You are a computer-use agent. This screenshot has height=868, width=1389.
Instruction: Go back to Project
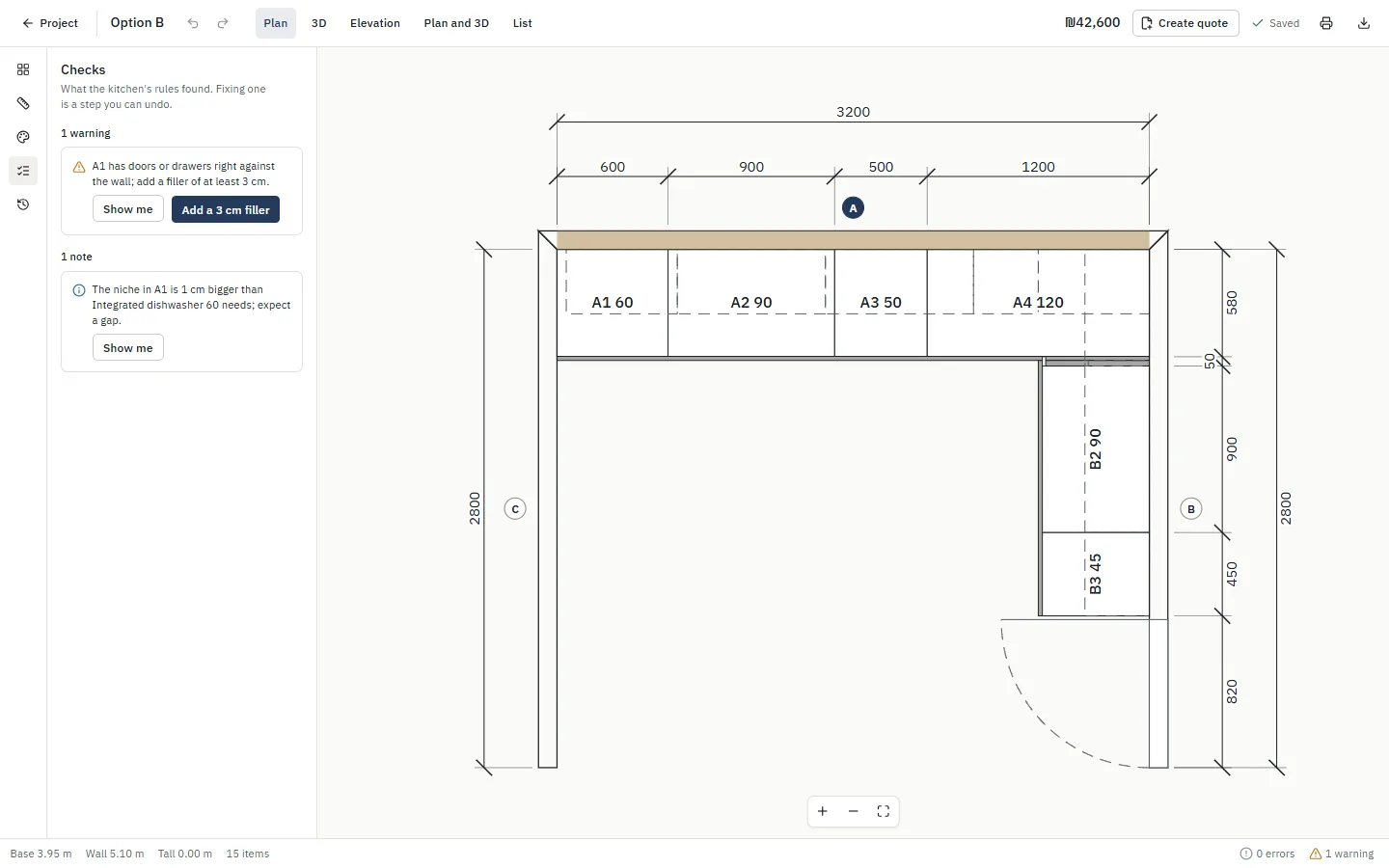(49, 23)
